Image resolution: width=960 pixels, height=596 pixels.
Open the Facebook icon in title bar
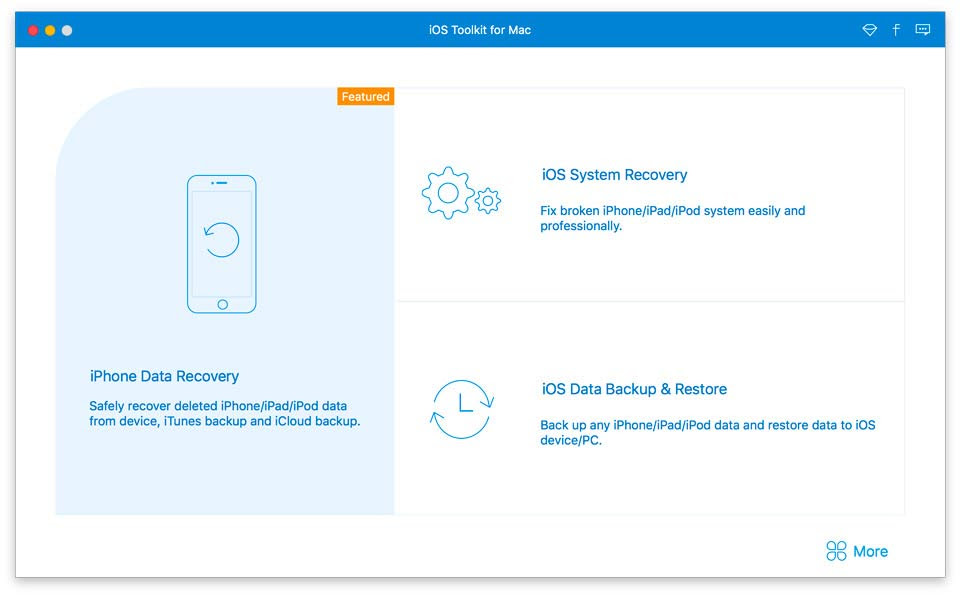(x=896, y=29)
